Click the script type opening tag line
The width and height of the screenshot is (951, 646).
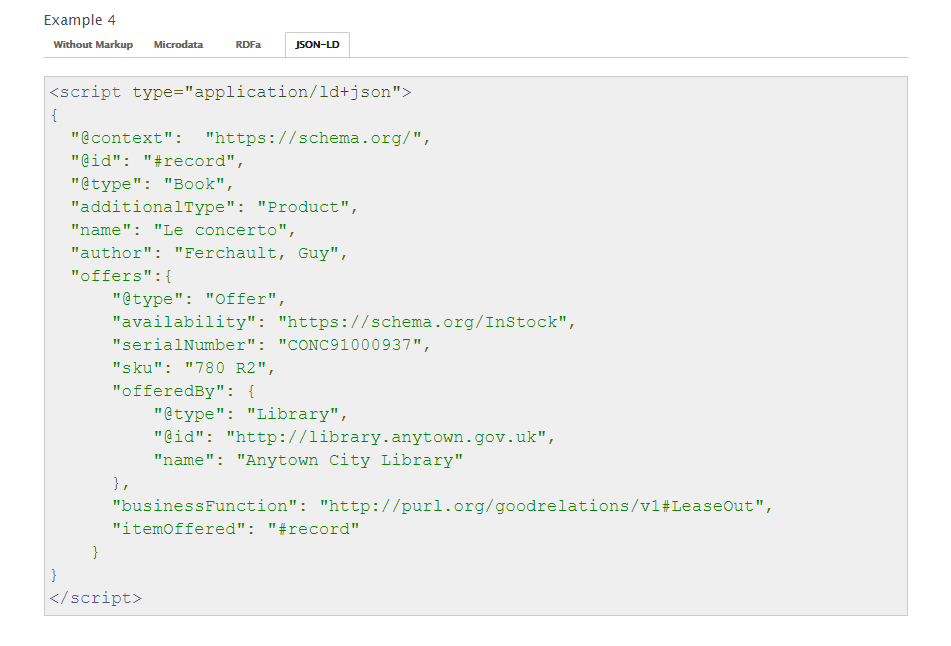pyautogui.click(x=230, y=92)
